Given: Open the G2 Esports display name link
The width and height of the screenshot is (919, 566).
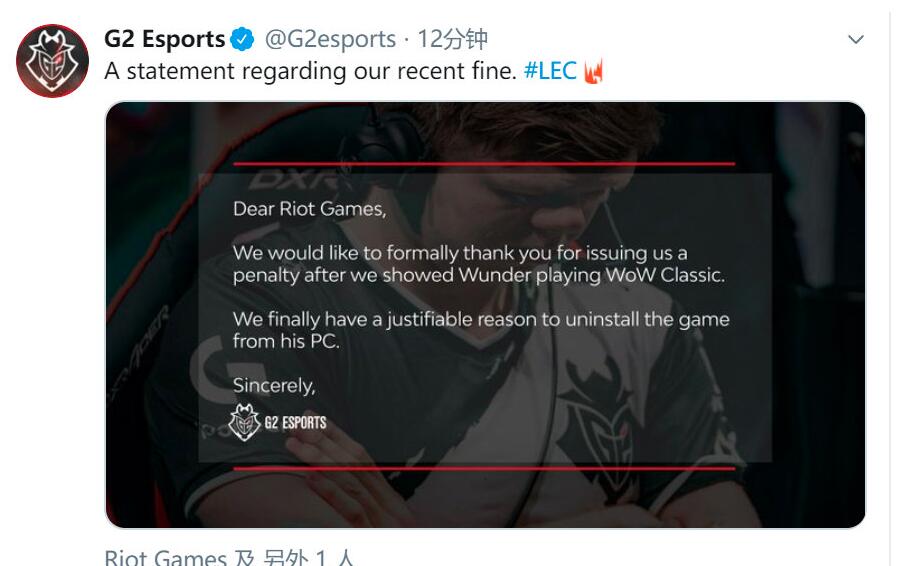Looking at the screenshot, I should point(164,40).
